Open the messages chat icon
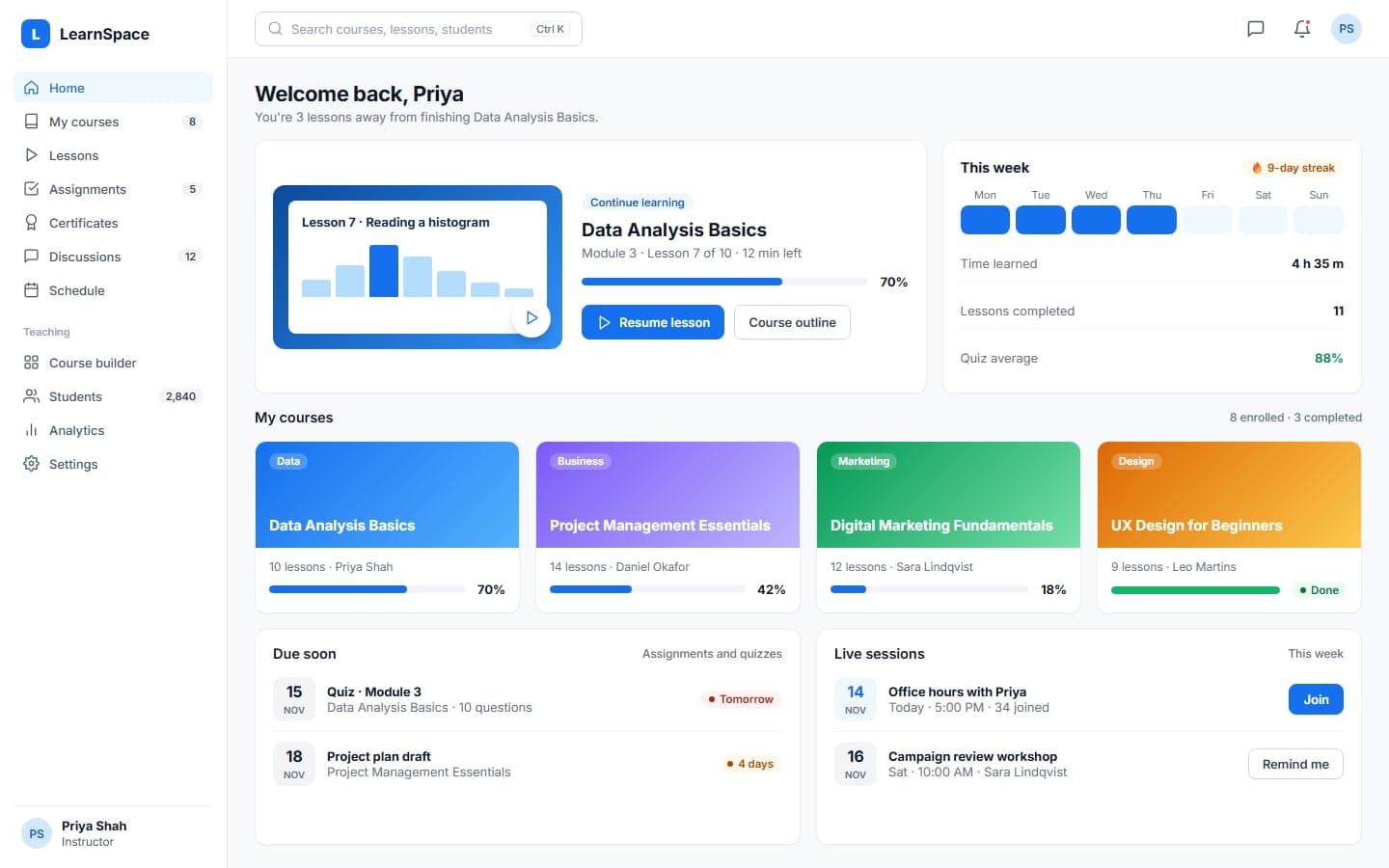1389x868 pixels. (x=1256, y=29)
